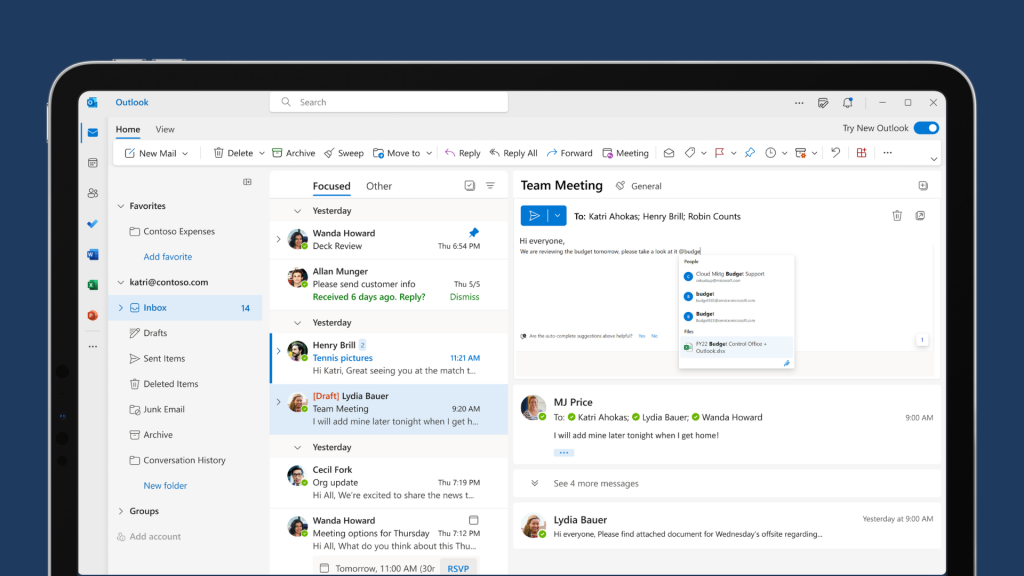
Task: Open Excel from the left app rail
Action: click(x=92, y=283)
